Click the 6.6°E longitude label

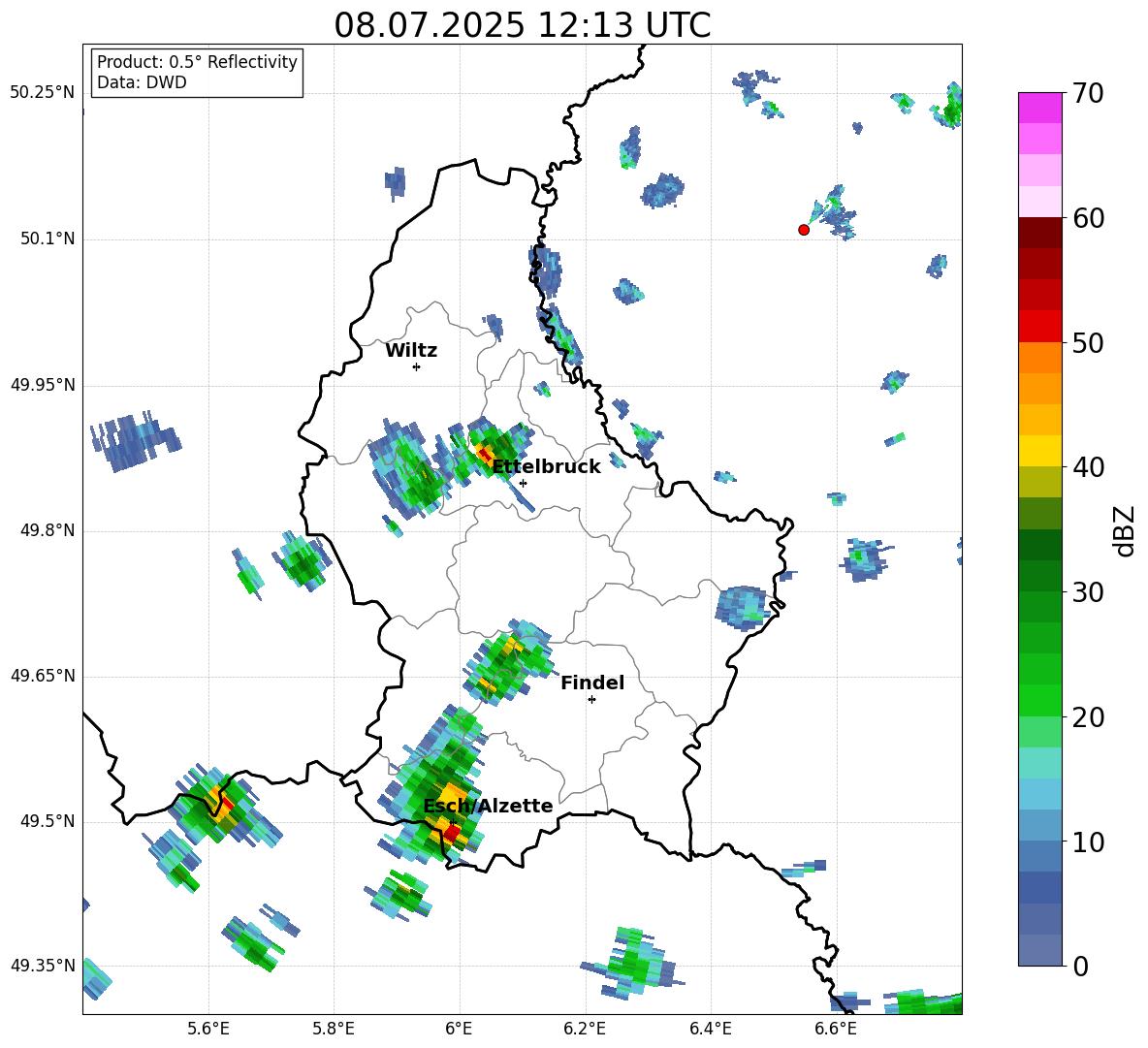tap(836, 1029)
